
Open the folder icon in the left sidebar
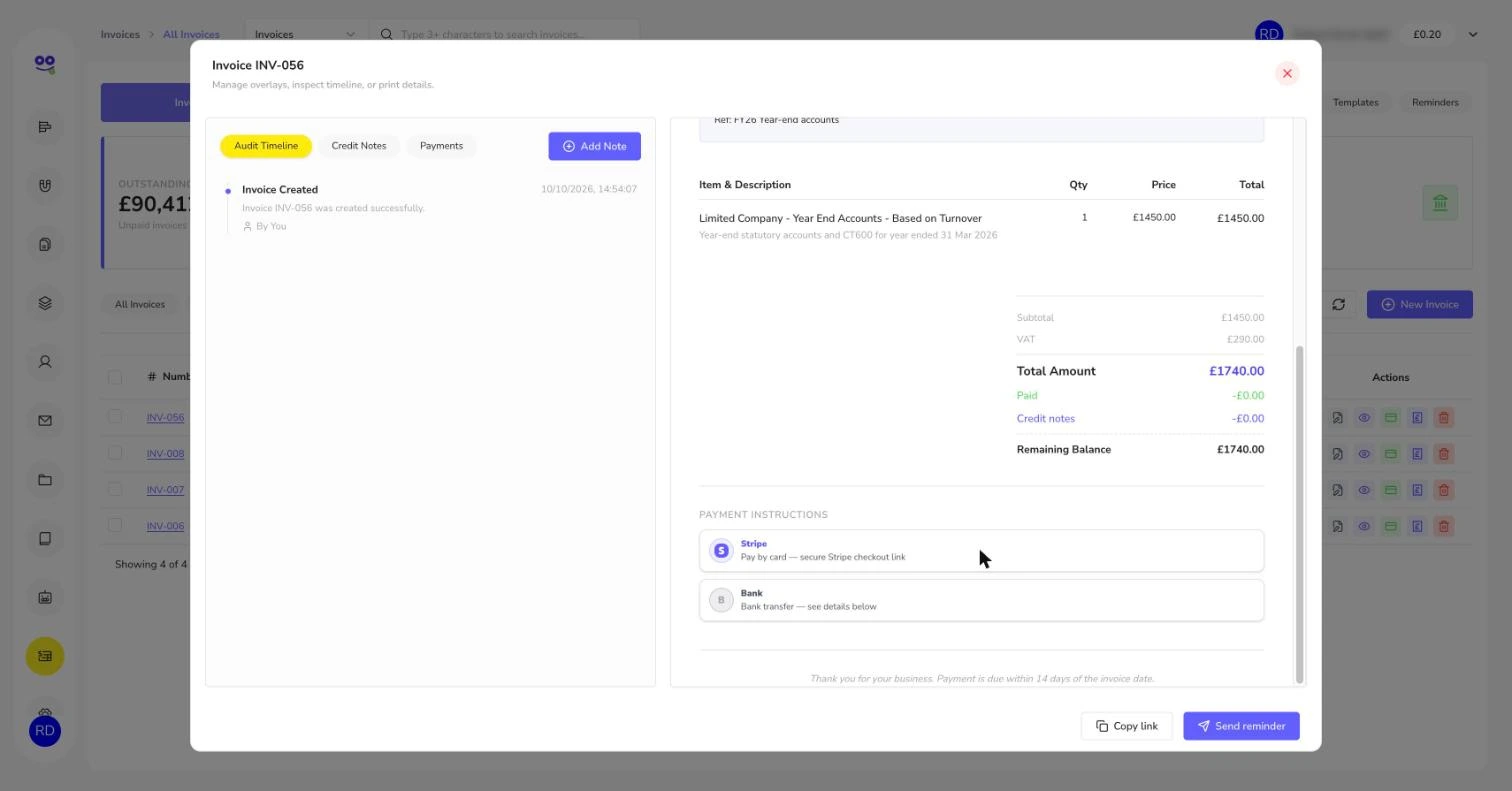pos(45,480)
